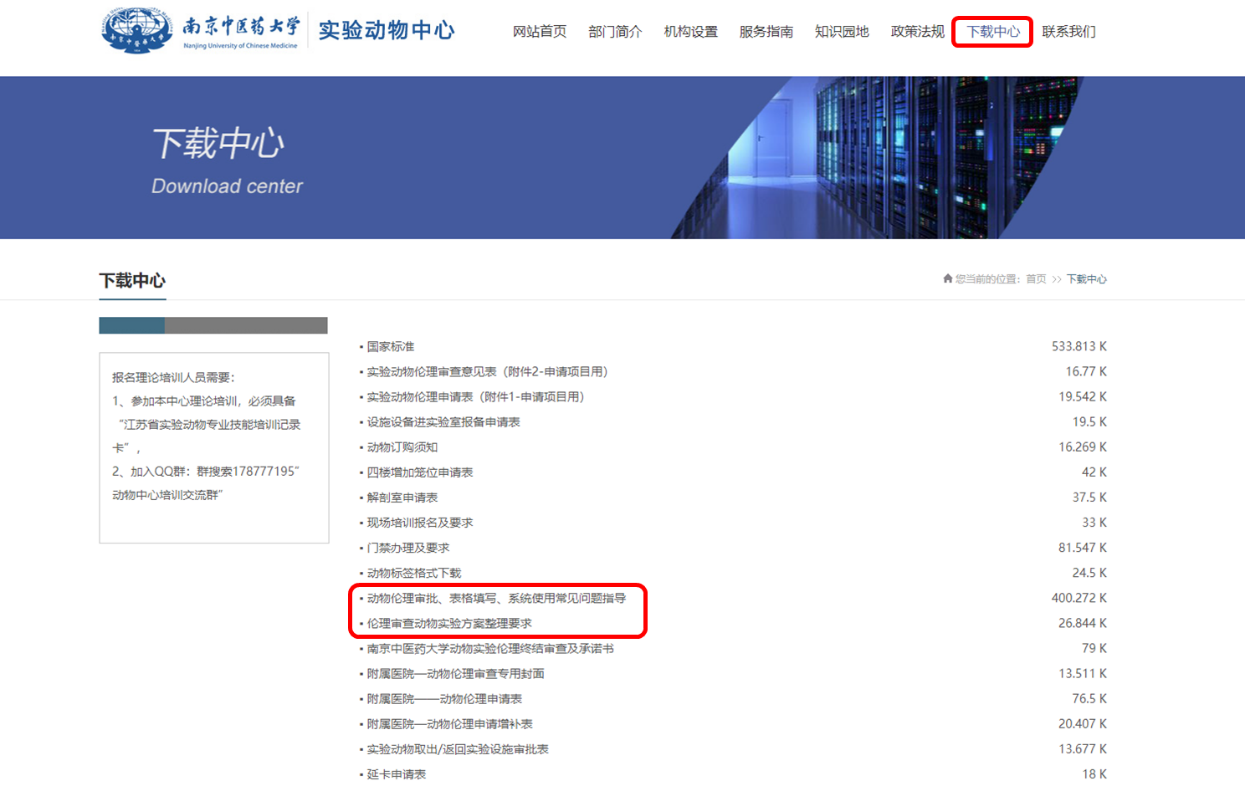The image size is (1245, 786).
Task: Go to 部门简介 in navigation
Action: coord(615,32)
